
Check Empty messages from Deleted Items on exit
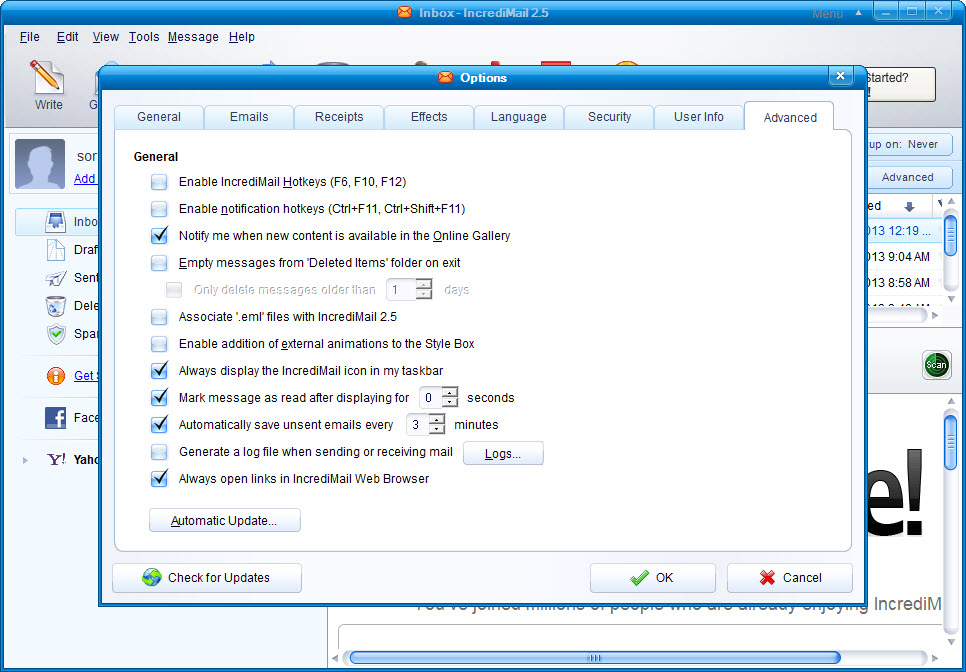pos(159,263)
